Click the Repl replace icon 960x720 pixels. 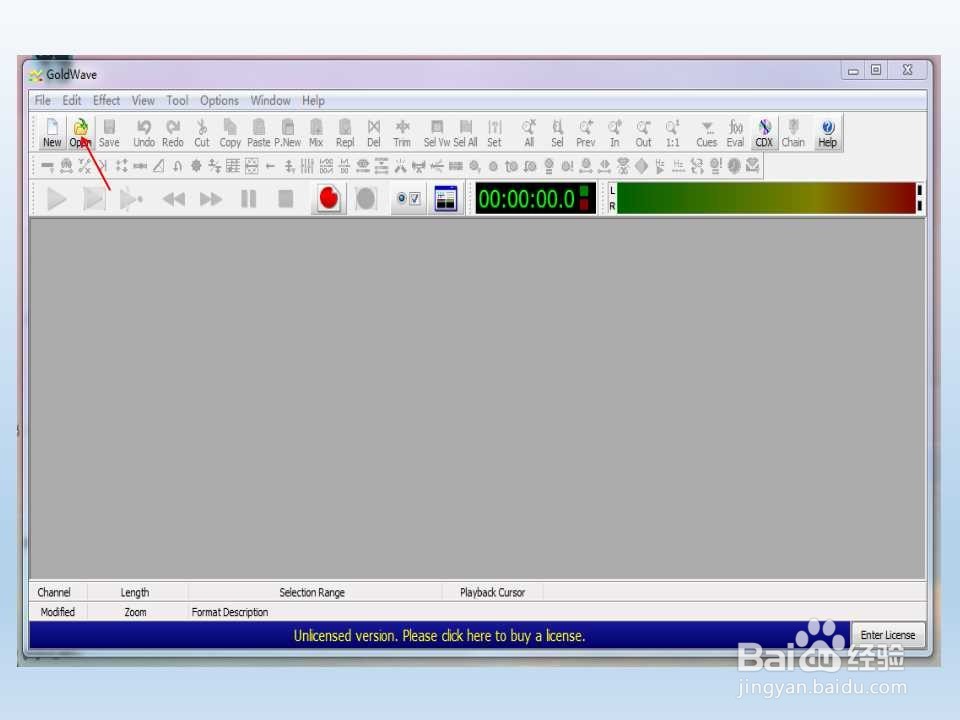[x=345, y=133]
